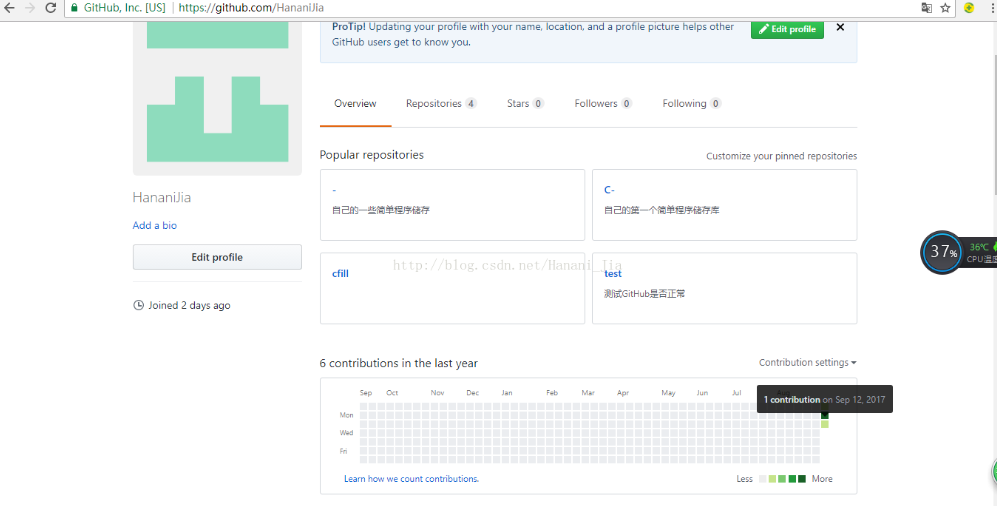The height and width of the screenshot is (506, 997).
Task: Click the "6 contributions in the last year" heading
Action: [x=399, y=363]
